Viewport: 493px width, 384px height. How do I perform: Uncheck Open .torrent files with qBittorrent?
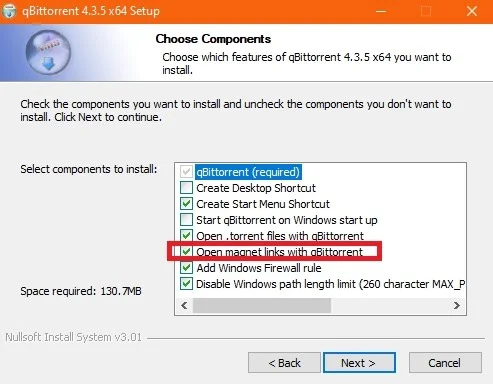click(x=186, y=236)
